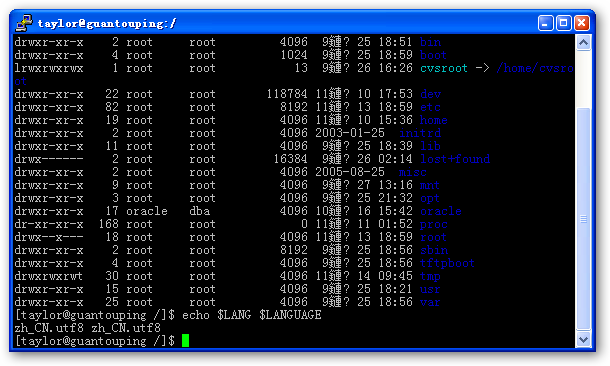The height and width of the screenshot is (366, 610).
Task: Close the terminal window
Action: [582, 23]
